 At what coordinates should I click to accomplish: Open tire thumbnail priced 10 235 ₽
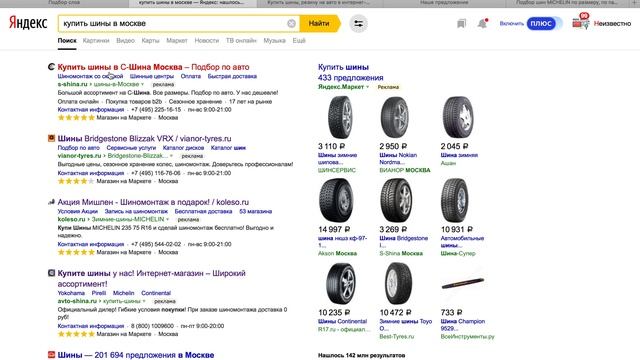[x=341, y=284]
